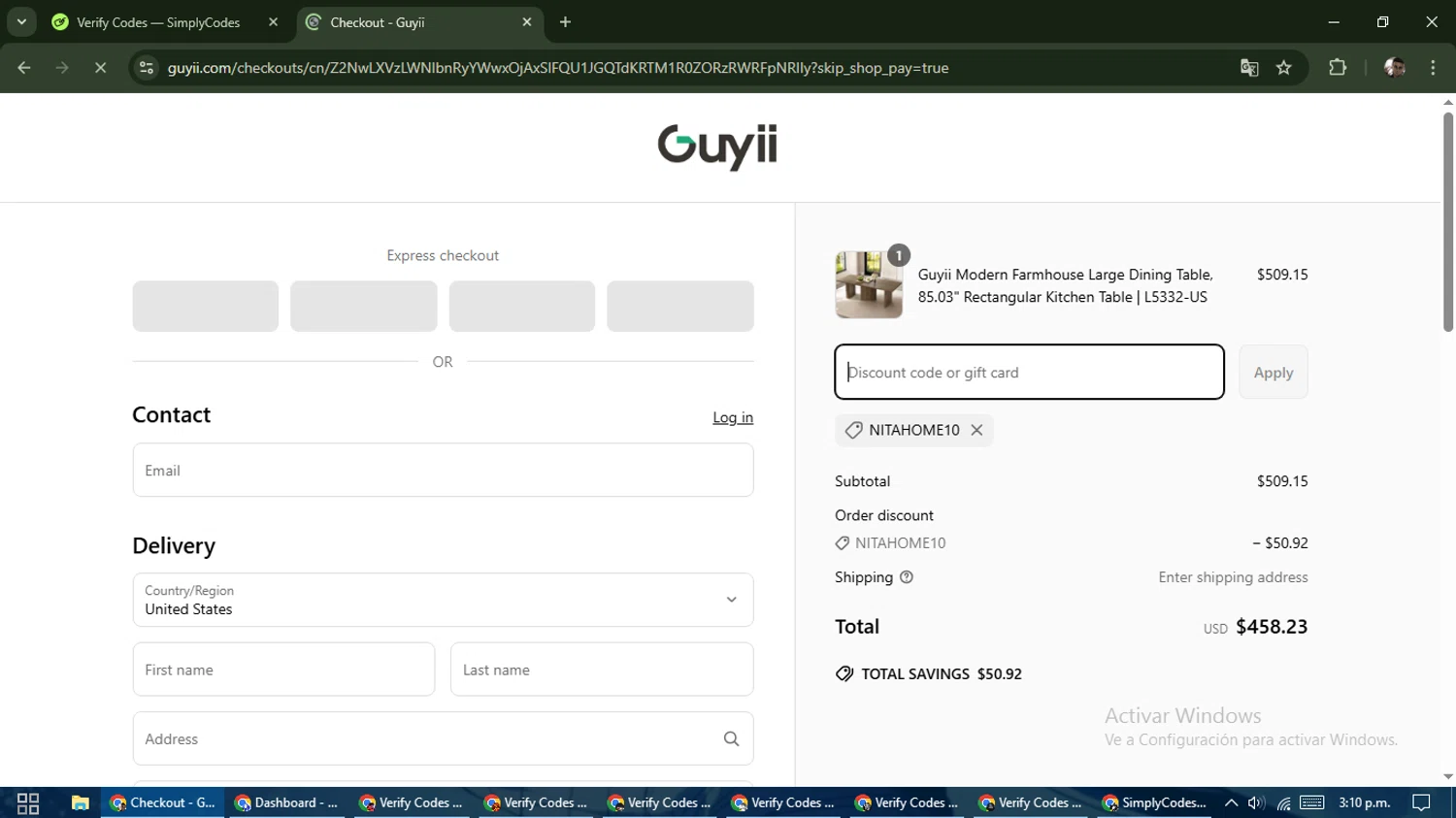Click the second express checkout button

(364, 307)
